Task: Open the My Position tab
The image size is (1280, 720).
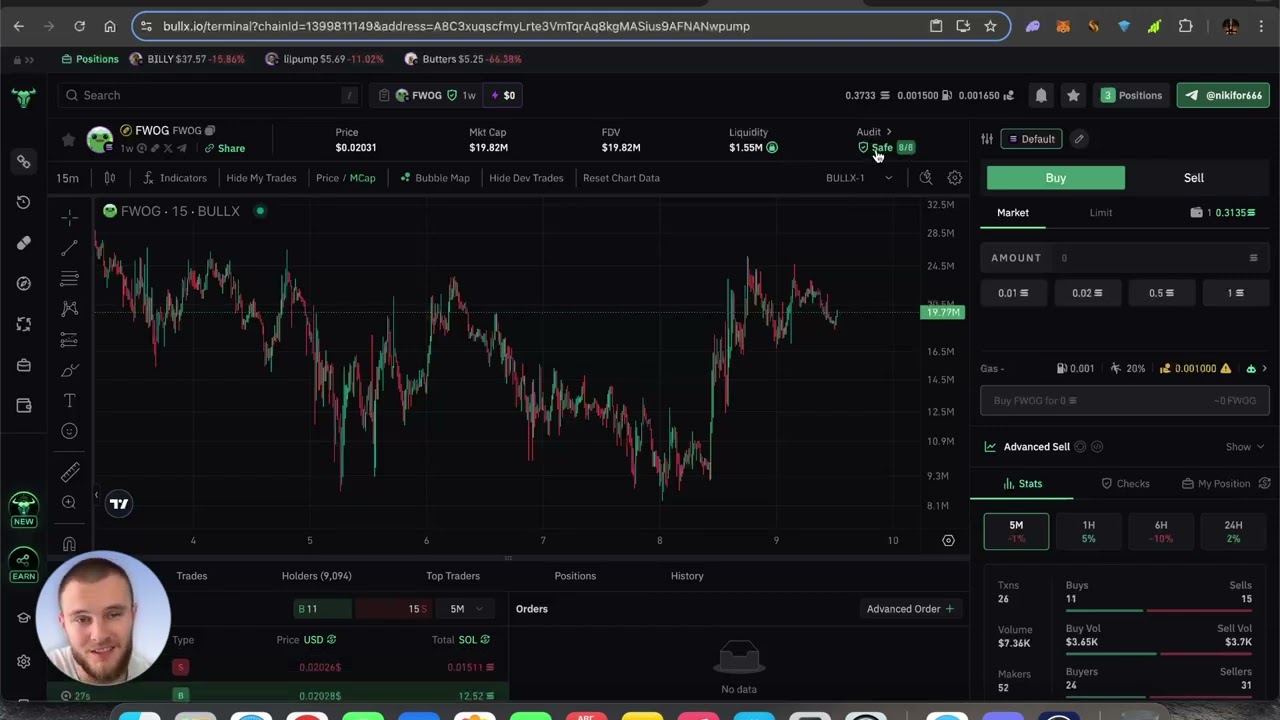Action: (1216, 484)
